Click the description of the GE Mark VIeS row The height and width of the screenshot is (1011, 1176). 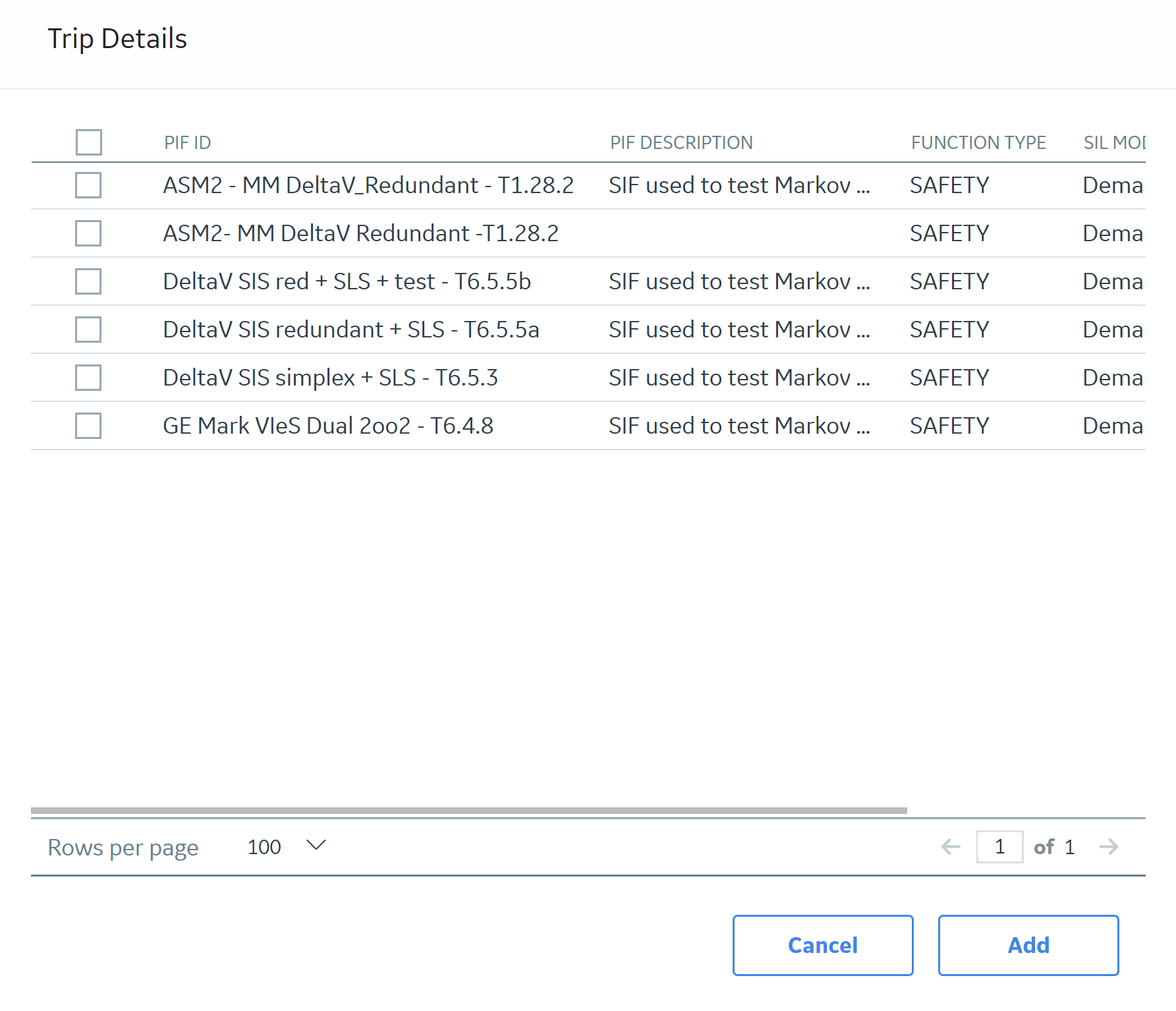tap(739, 426)
